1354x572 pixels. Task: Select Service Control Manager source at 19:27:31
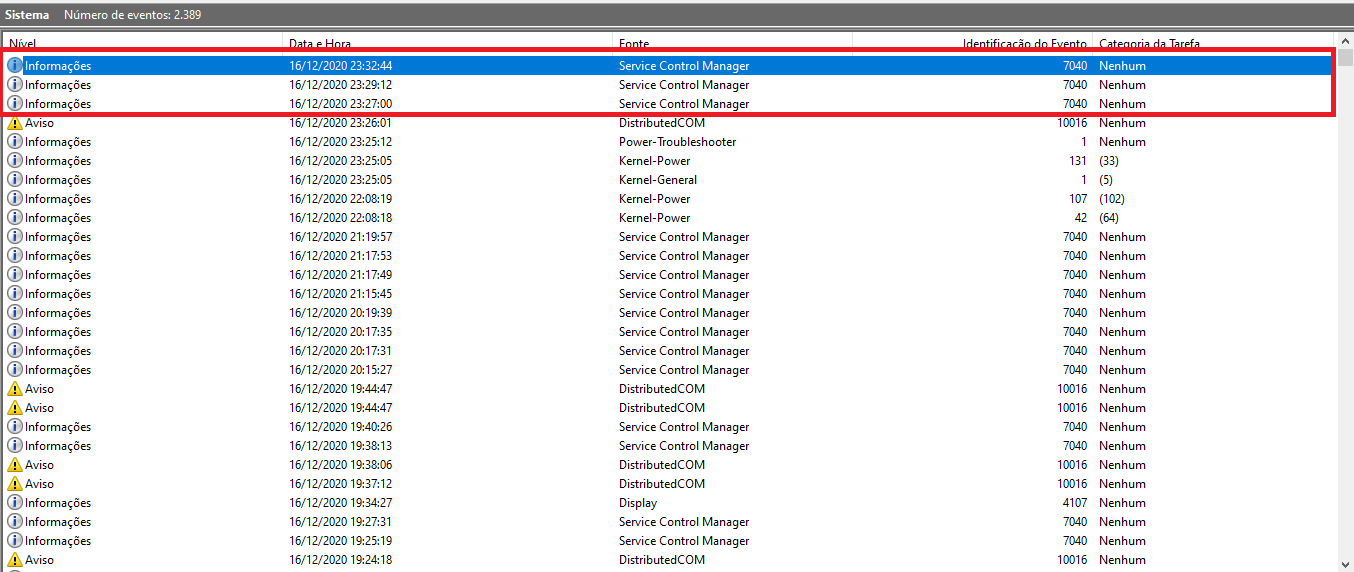684,522
